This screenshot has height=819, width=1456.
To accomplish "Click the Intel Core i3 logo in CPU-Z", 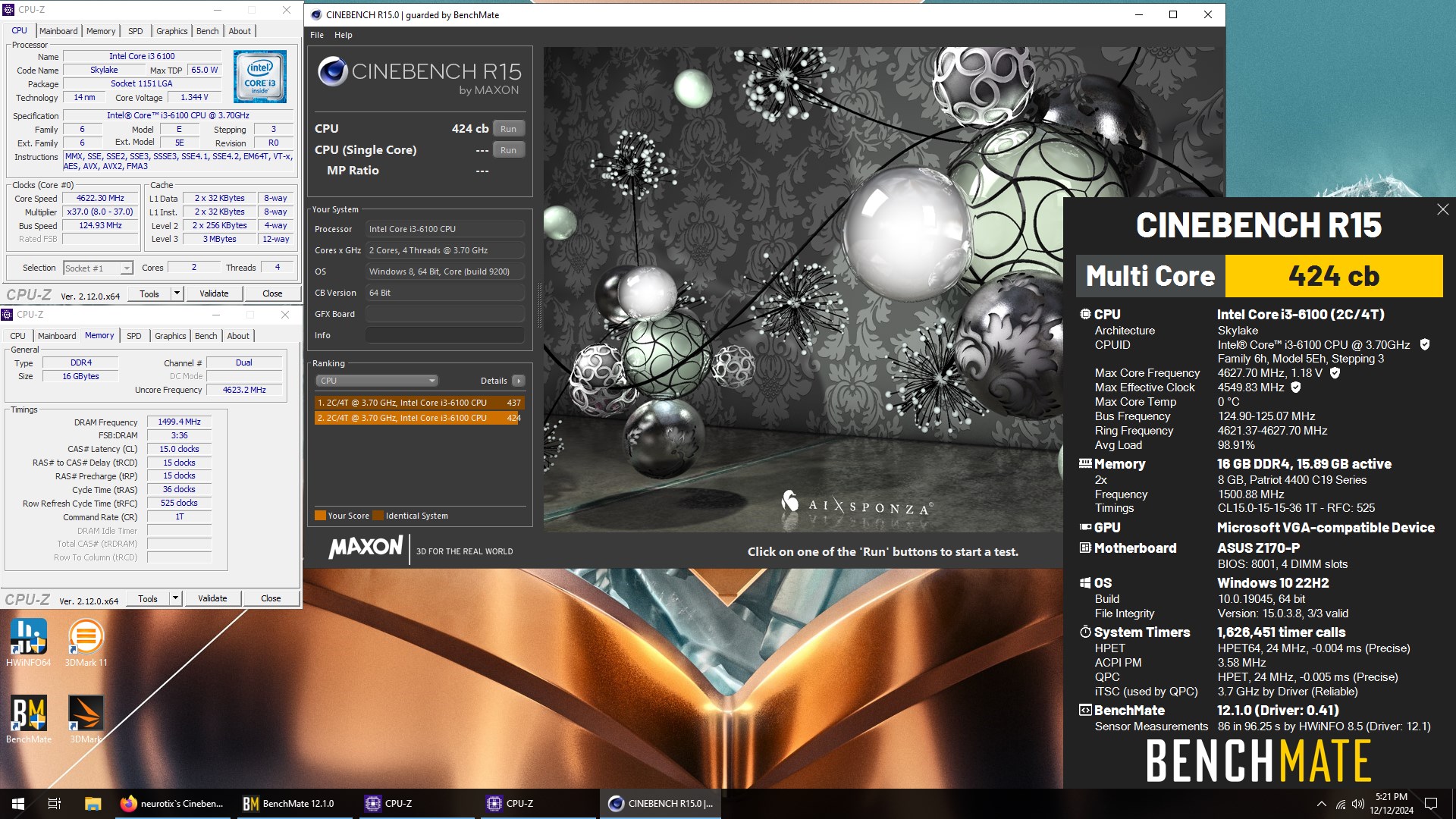I will tap(260, 77).
